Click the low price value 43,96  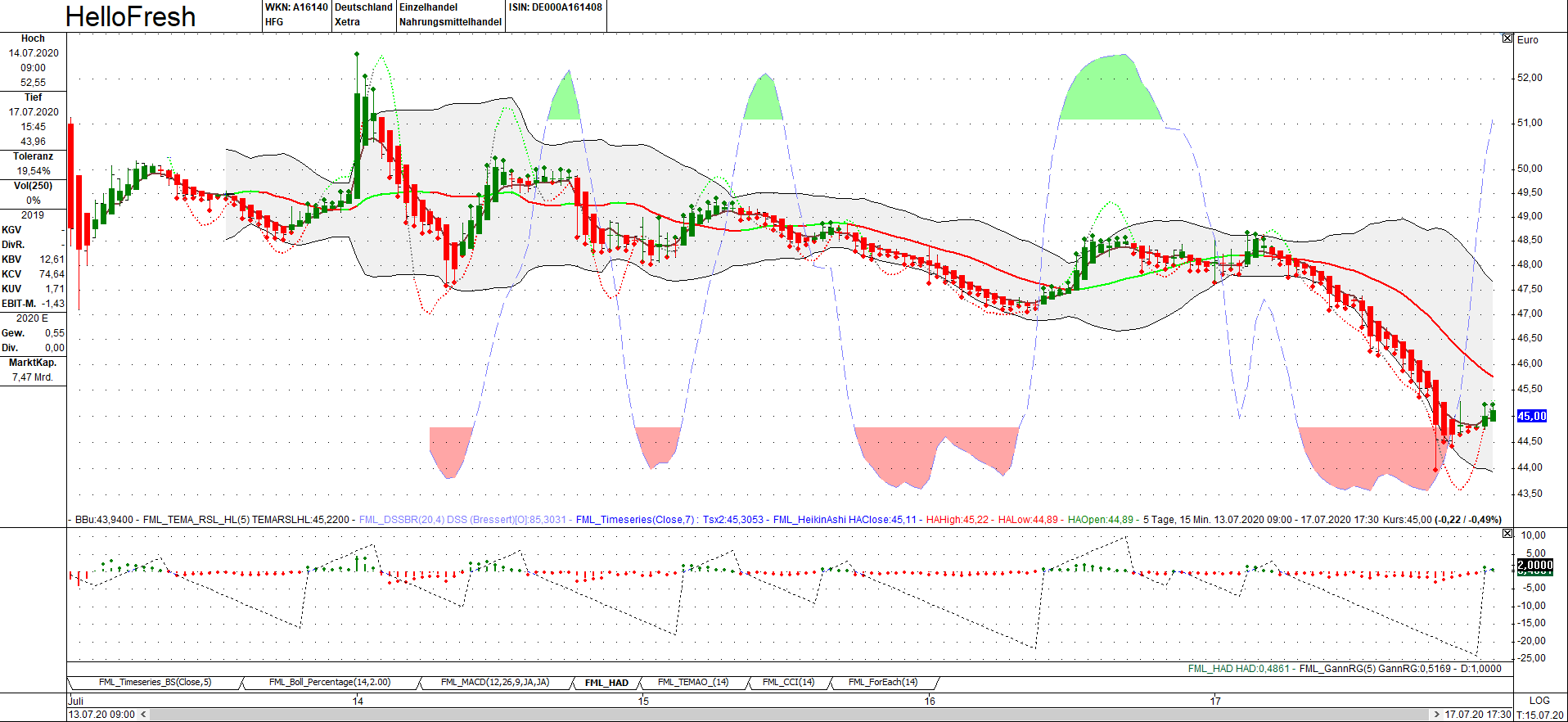[x=33, y=142]
